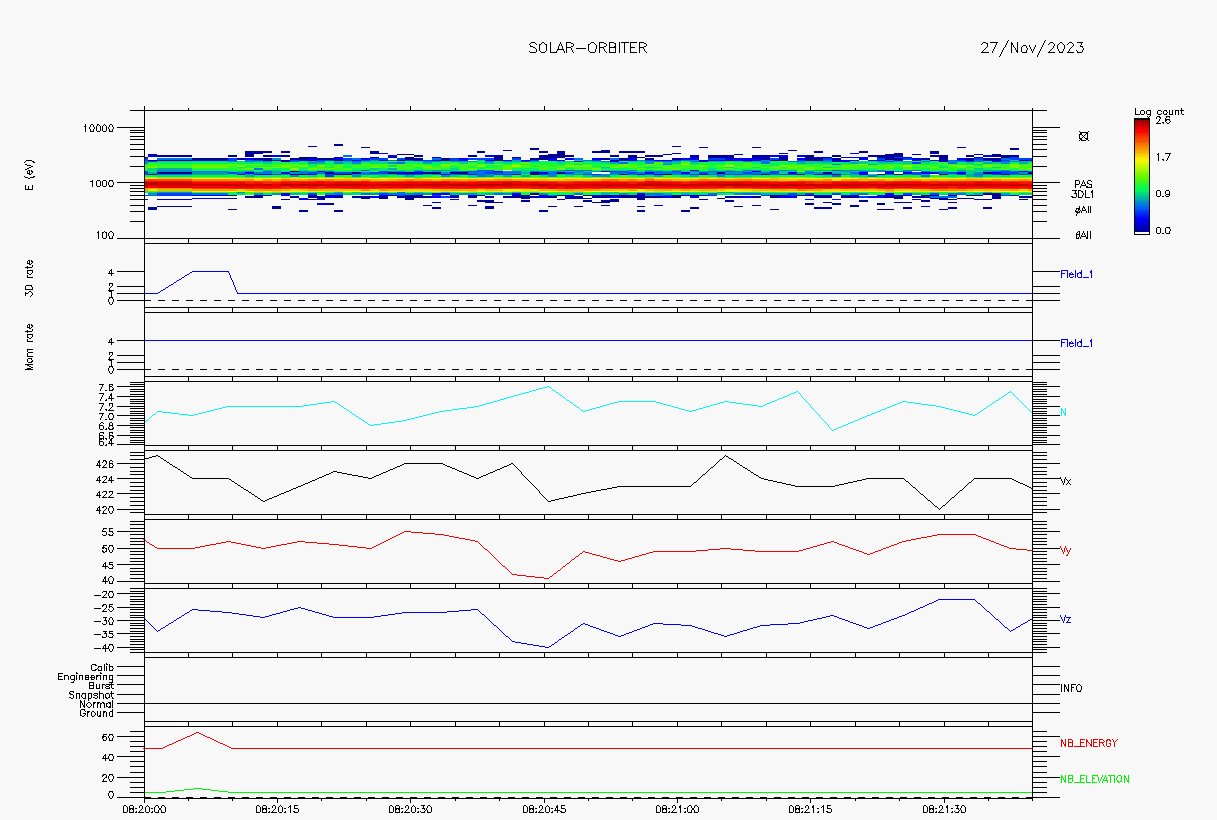Click the 08:20:00 time axis label
The width and height of the screenshot is (1217, 820).
click(x=144, y=807)
